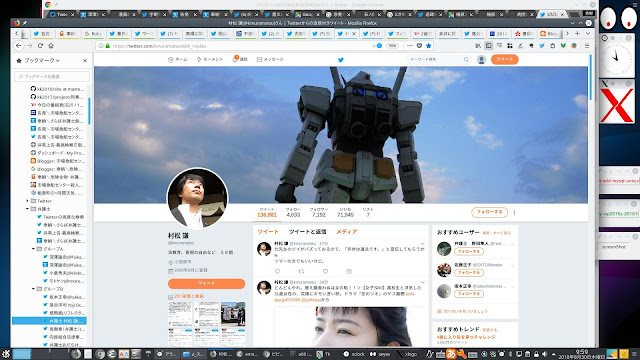This screenshot has width=640, height=360.
Task: Switch to the ツイート tab on profile
Action: (268, 231)
